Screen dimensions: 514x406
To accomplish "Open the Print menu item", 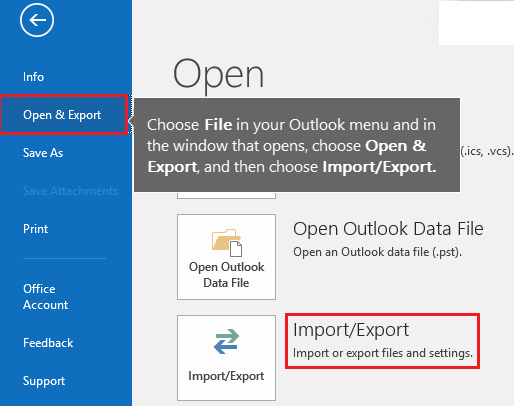I will (36, 229).
